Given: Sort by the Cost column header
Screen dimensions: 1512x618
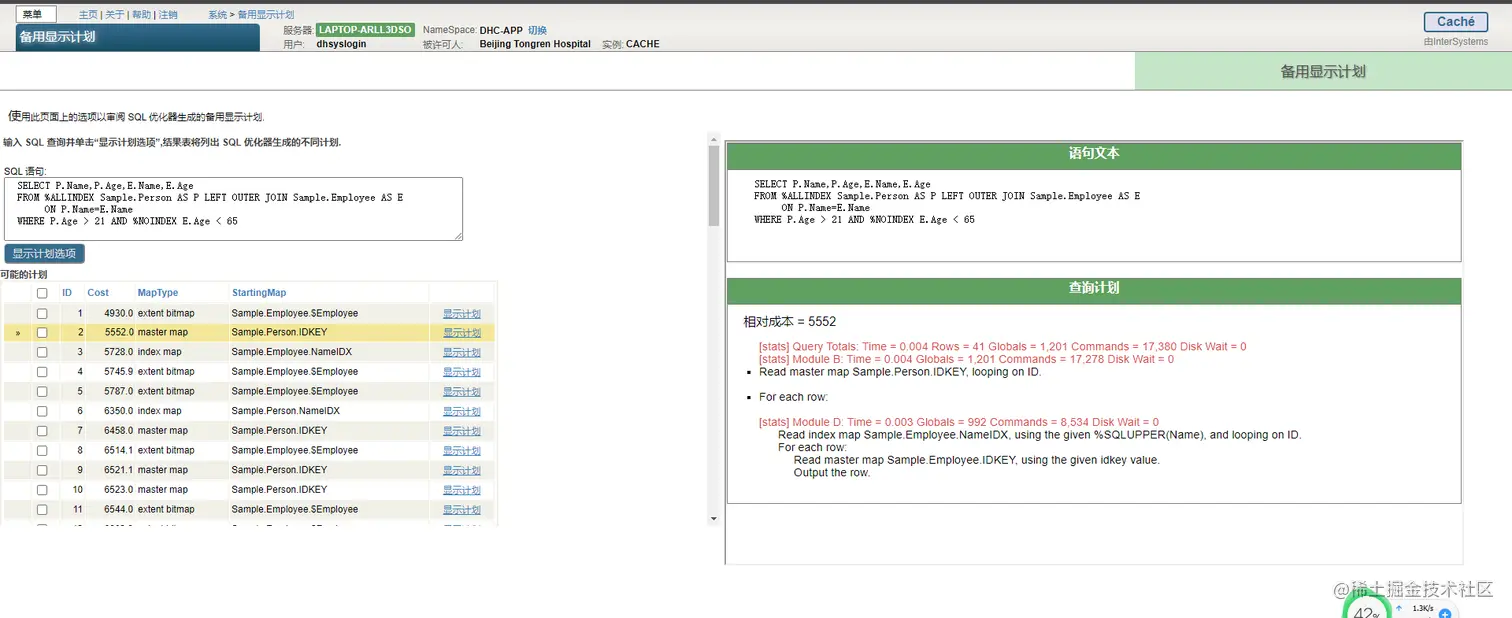Looking at the screenshot, I should tap(98, 293).
